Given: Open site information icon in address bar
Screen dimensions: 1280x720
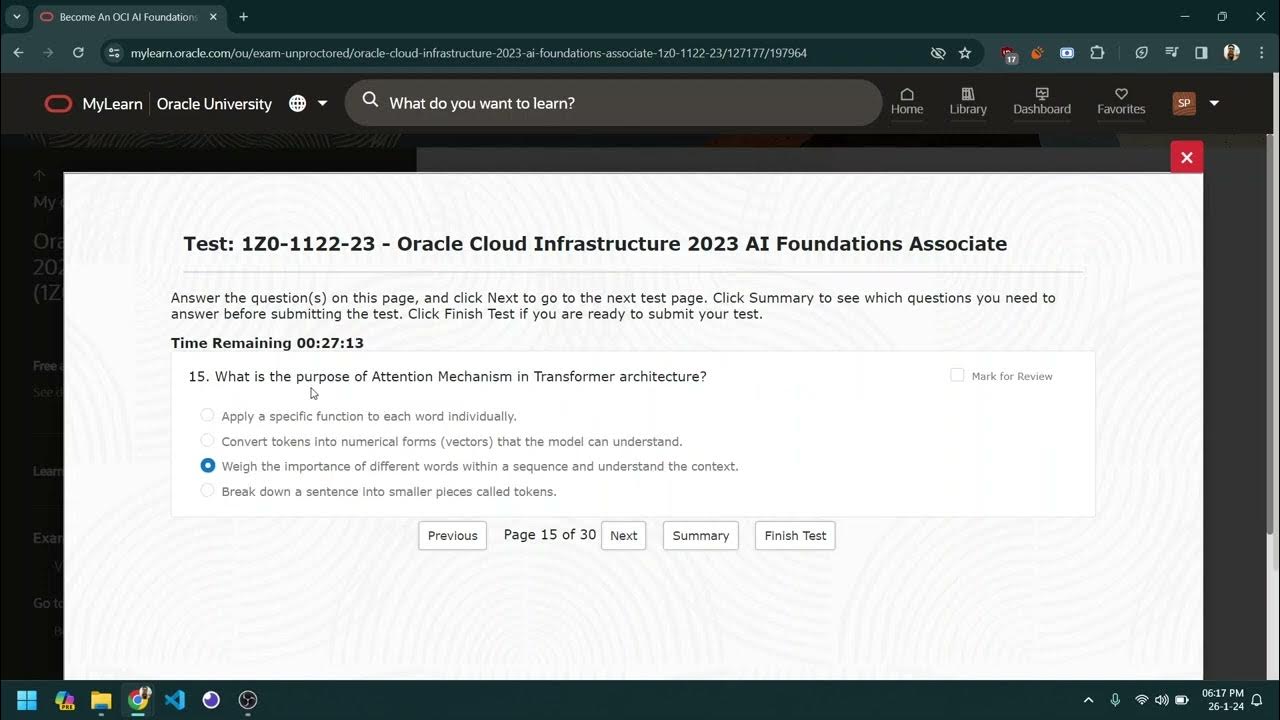Looking at the screenshot, I should 113,53.
